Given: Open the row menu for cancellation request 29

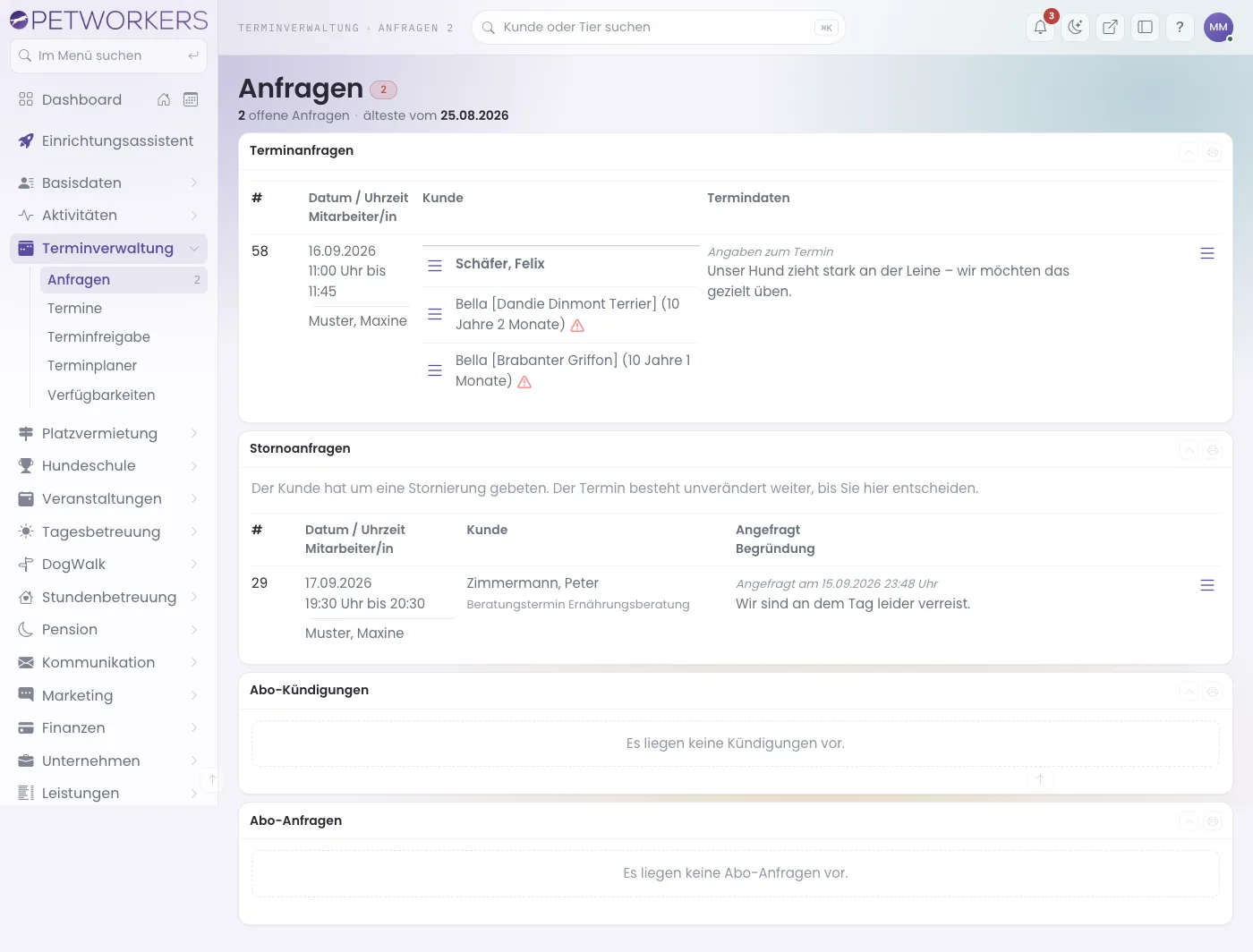Looking at the screenshot, I should [x=1207, y=585].
